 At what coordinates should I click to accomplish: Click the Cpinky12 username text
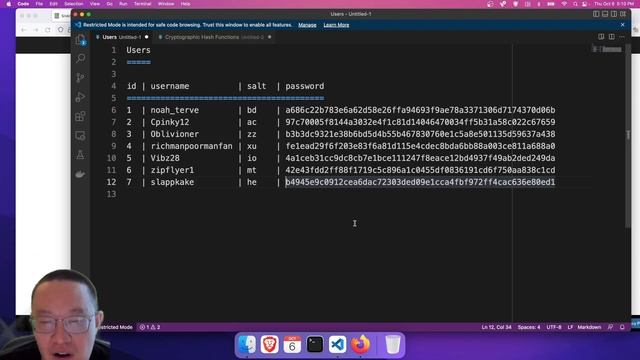tap(169, 122)
